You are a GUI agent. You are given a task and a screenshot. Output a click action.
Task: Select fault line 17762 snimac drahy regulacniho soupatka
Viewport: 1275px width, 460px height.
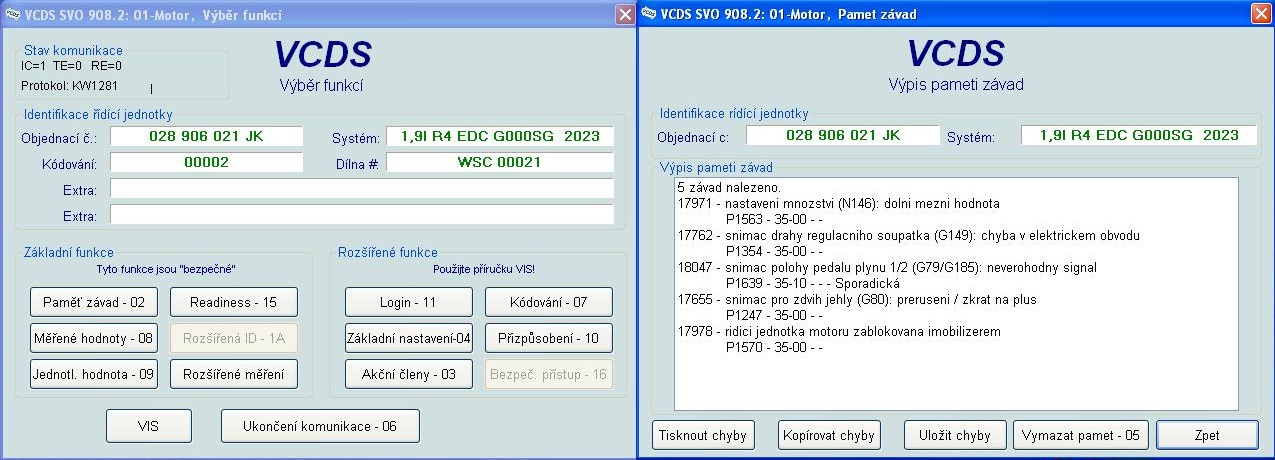click(x=908, y=236)
